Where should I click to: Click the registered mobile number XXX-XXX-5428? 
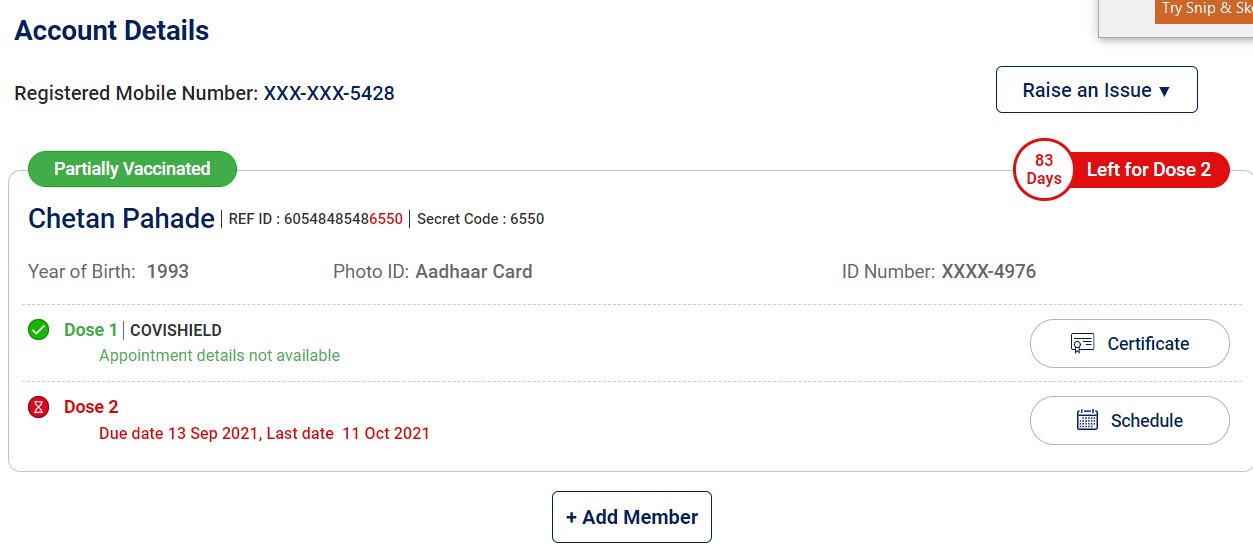point(329,93)
